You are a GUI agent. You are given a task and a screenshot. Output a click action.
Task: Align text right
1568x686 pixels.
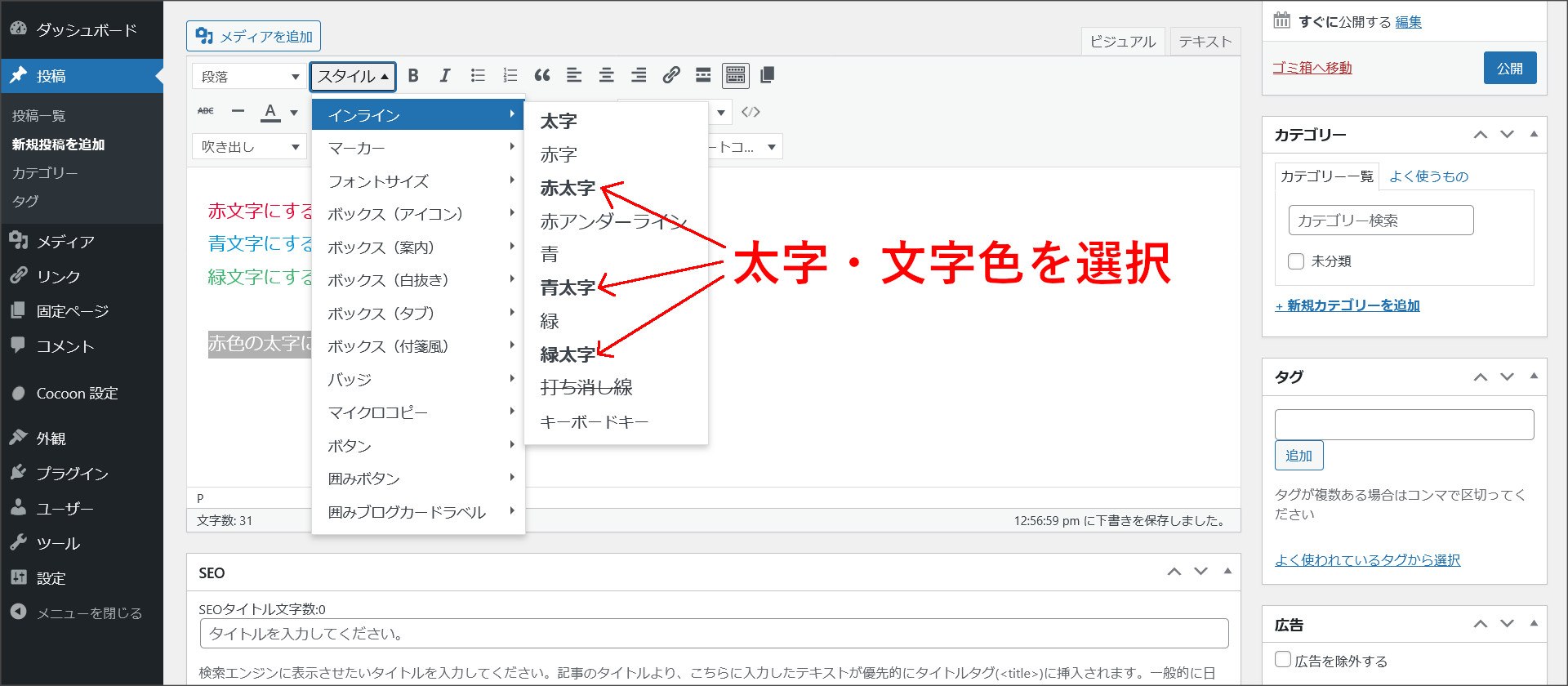click(639, 76)
